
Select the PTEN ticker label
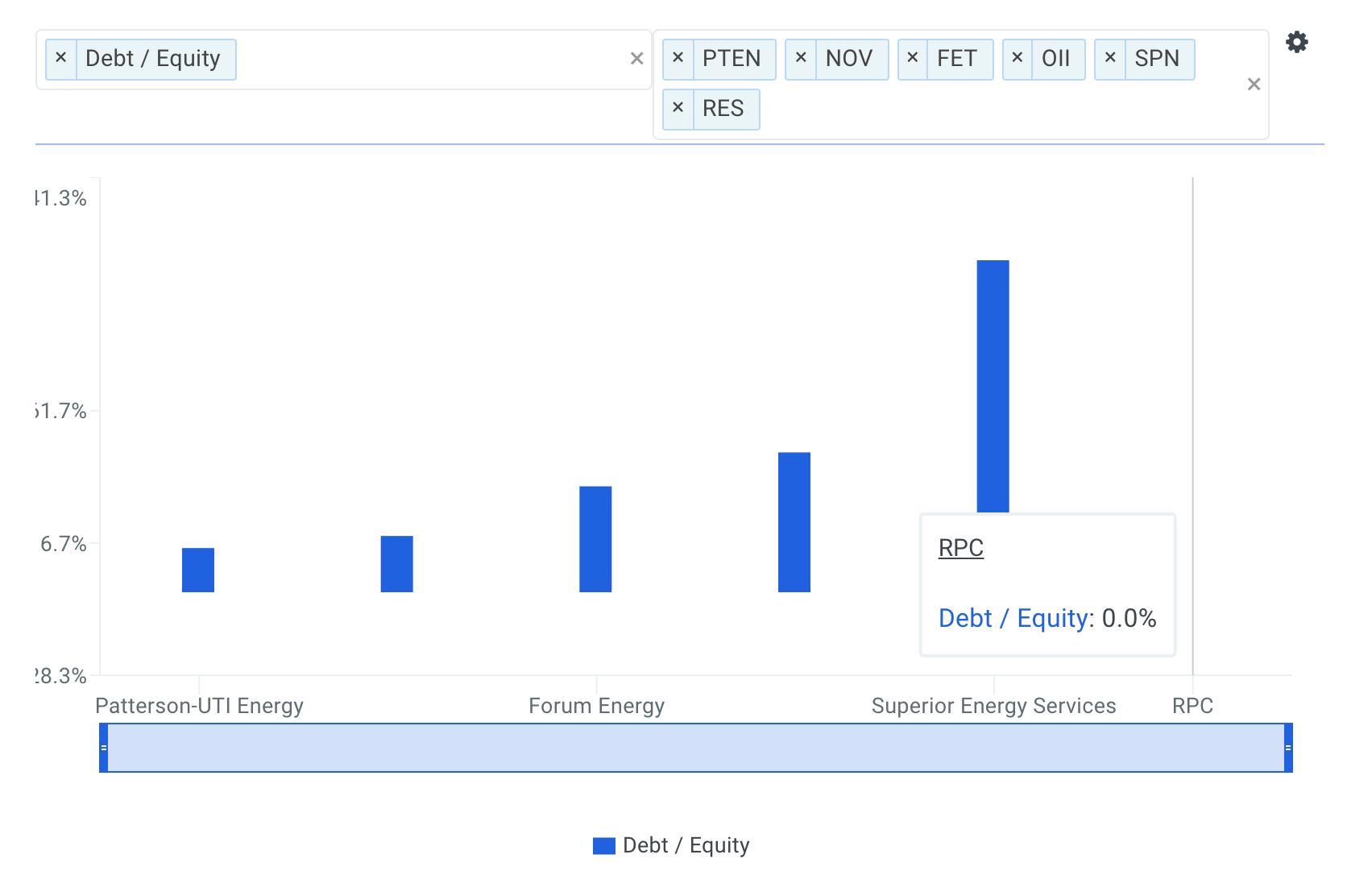coord(732,59)
